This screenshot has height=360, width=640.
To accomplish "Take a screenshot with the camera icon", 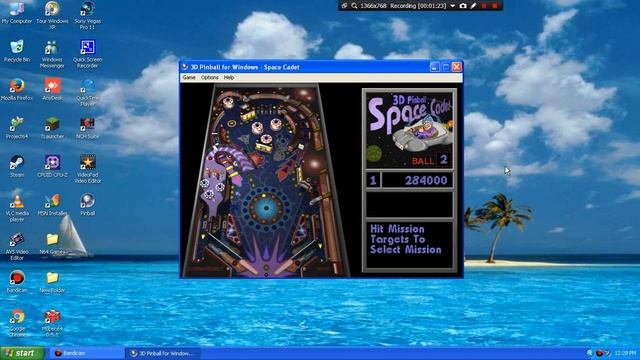I will click(463, 6).
